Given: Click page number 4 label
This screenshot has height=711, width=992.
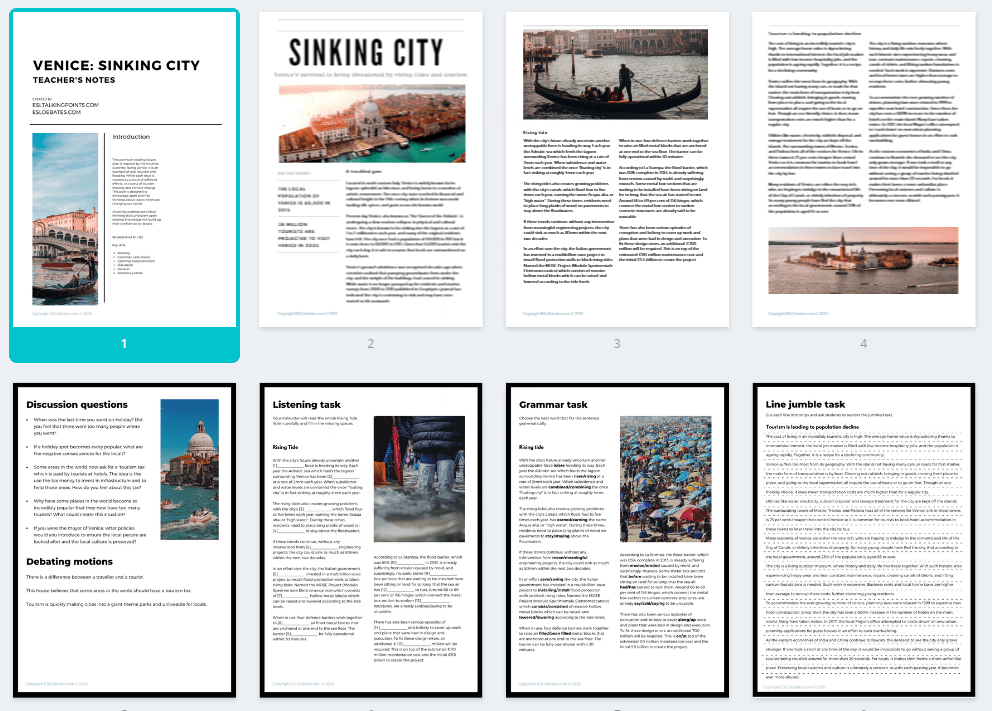Looking at the screenshot, I should click(x=864, y=343).
